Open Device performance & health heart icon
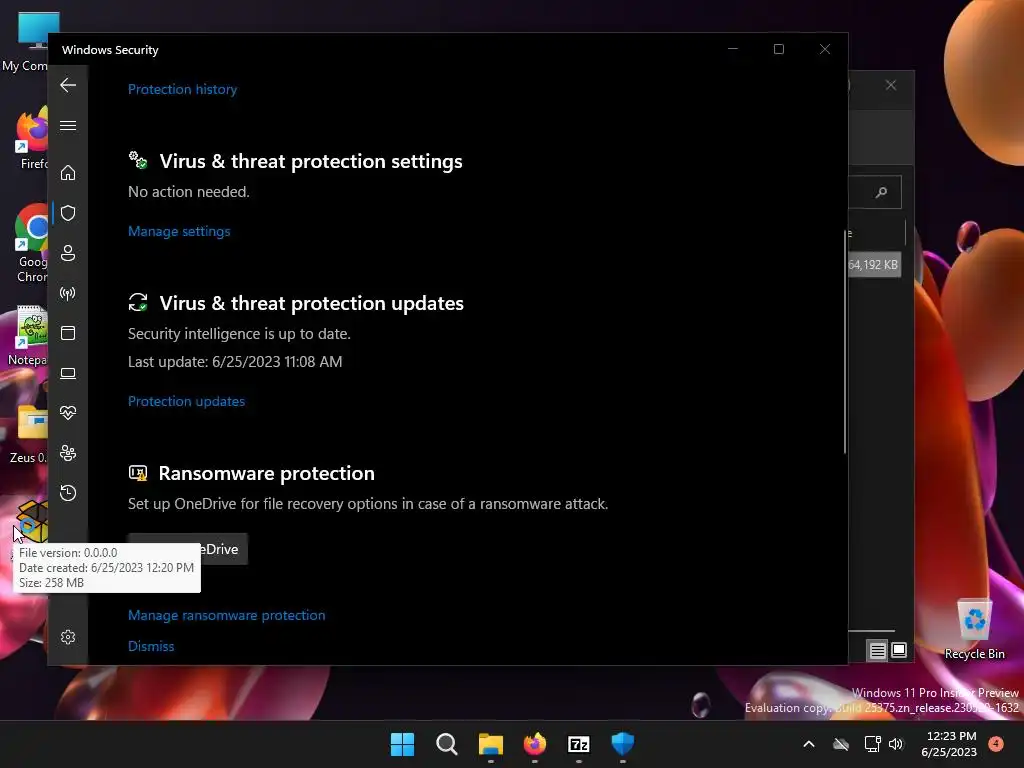The width and height of the screenshot is (1024, 768). coord(68,413)
